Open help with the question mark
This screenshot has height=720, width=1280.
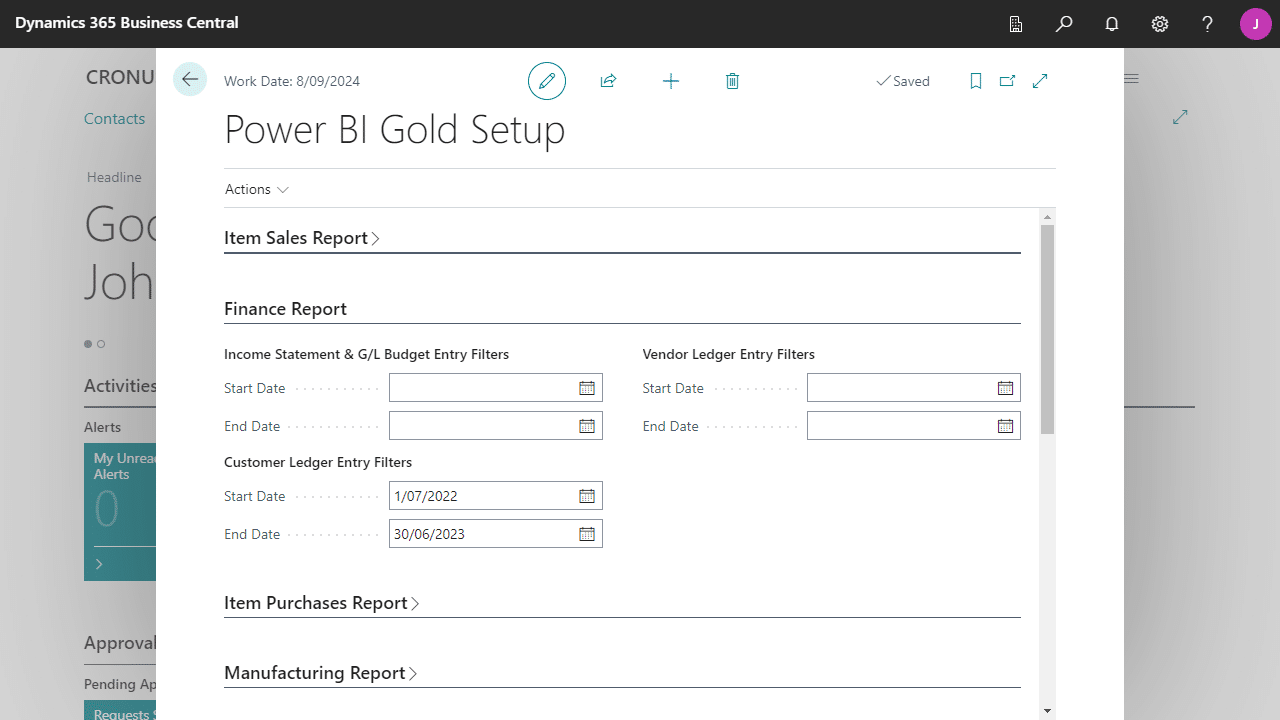click(x=1208, y=24)
